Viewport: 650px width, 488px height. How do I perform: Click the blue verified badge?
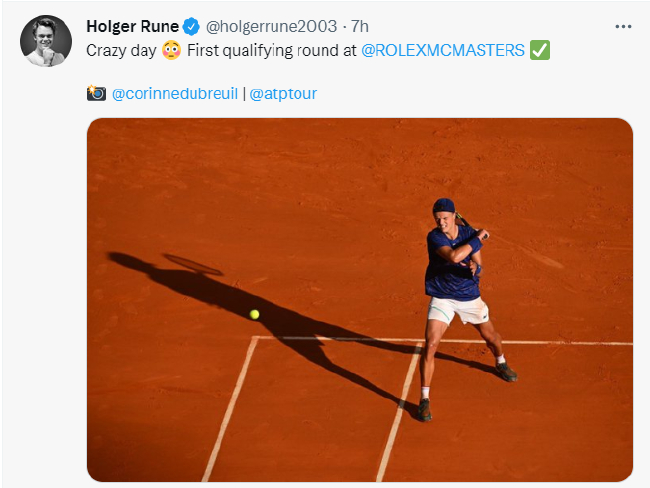pyautogui.click(x=191, y=27)
